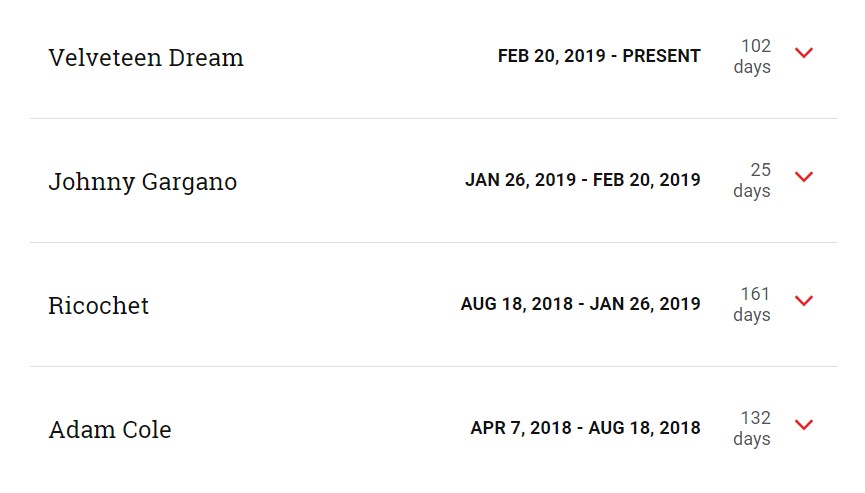Screen dimensions: 865x493
Task: Select the 25 days reign length
Action: click(x=752, y=180)
